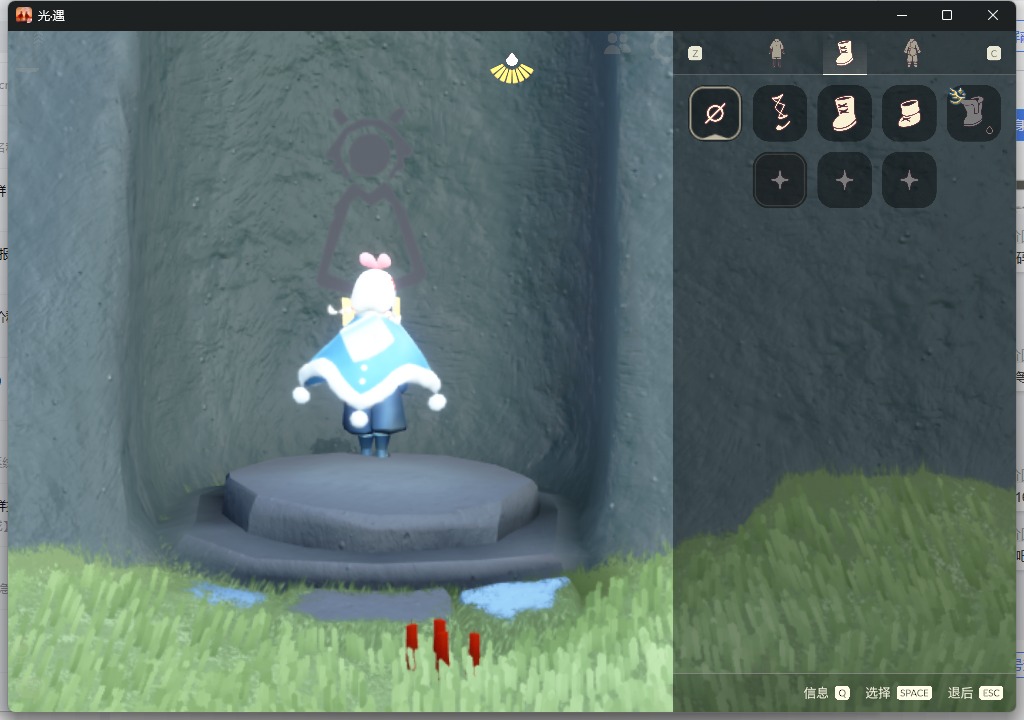Open the outlined locked star slot

tap(779, 180)
